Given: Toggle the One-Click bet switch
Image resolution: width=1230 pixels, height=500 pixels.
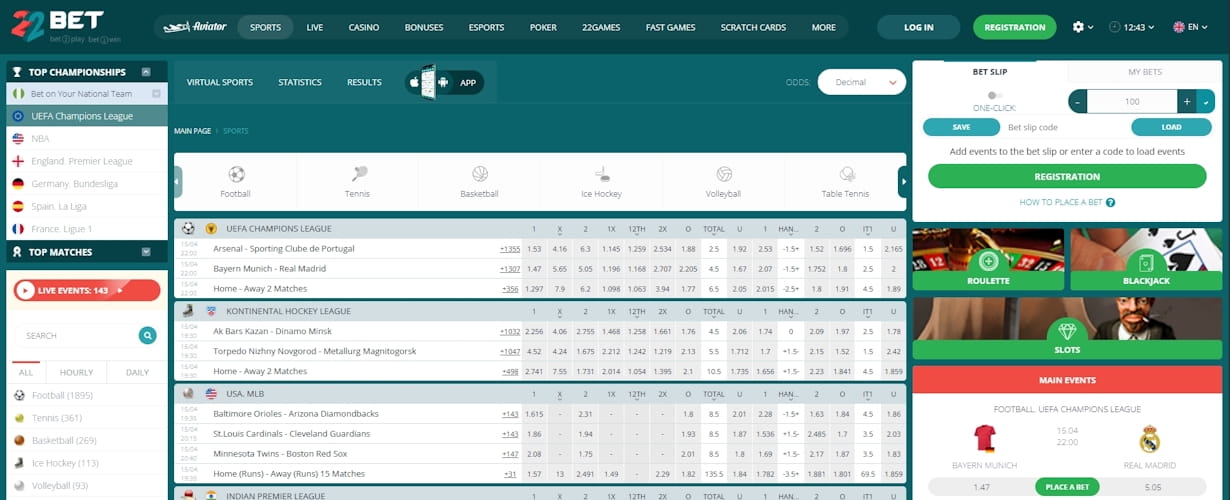Looking at the screenshot, I should [994, 95].
